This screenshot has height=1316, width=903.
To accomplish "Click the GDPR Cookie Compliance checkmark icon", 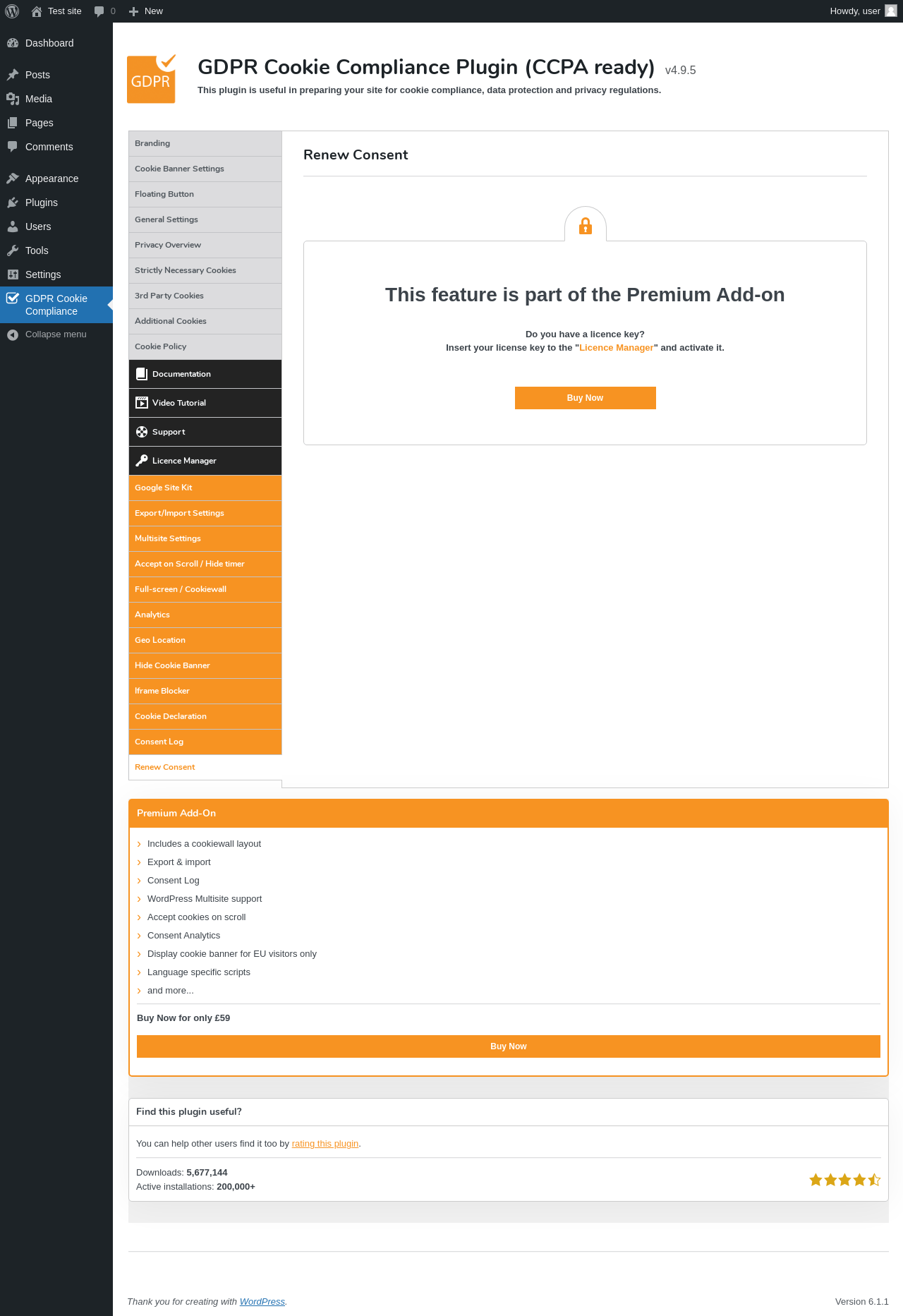I will pyautogui.click(x=13, y=298).
